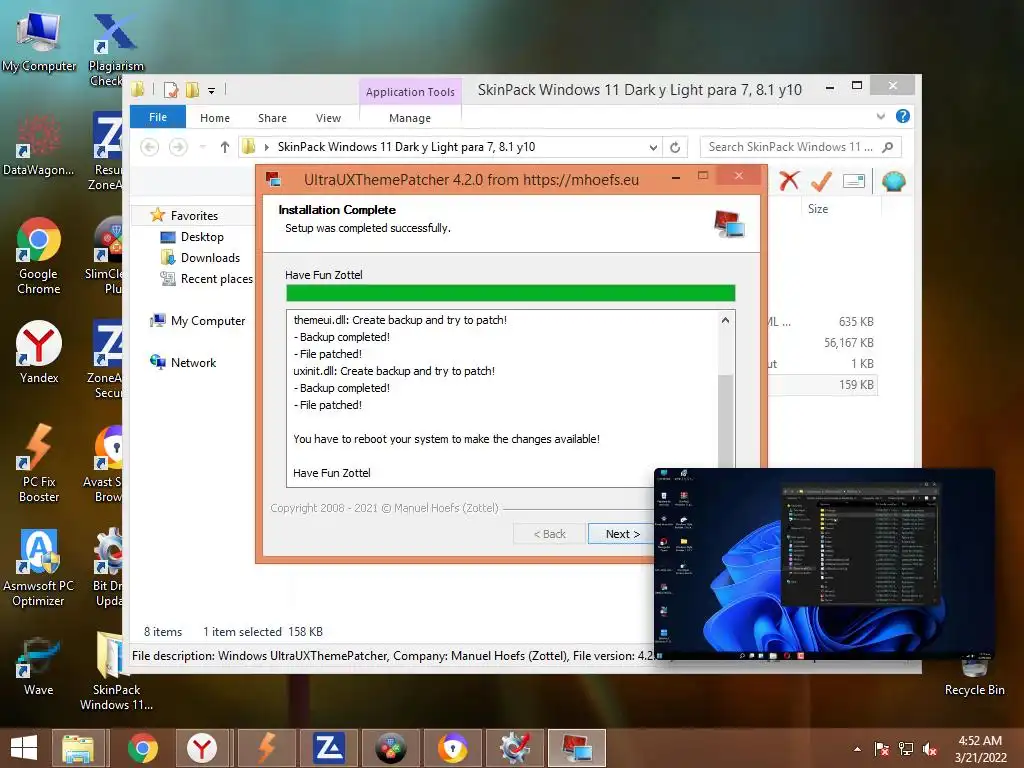Expand the Explorer ribbon chevron
The height and width of the screenshot is (768, 1024).
tap(880, 116)
